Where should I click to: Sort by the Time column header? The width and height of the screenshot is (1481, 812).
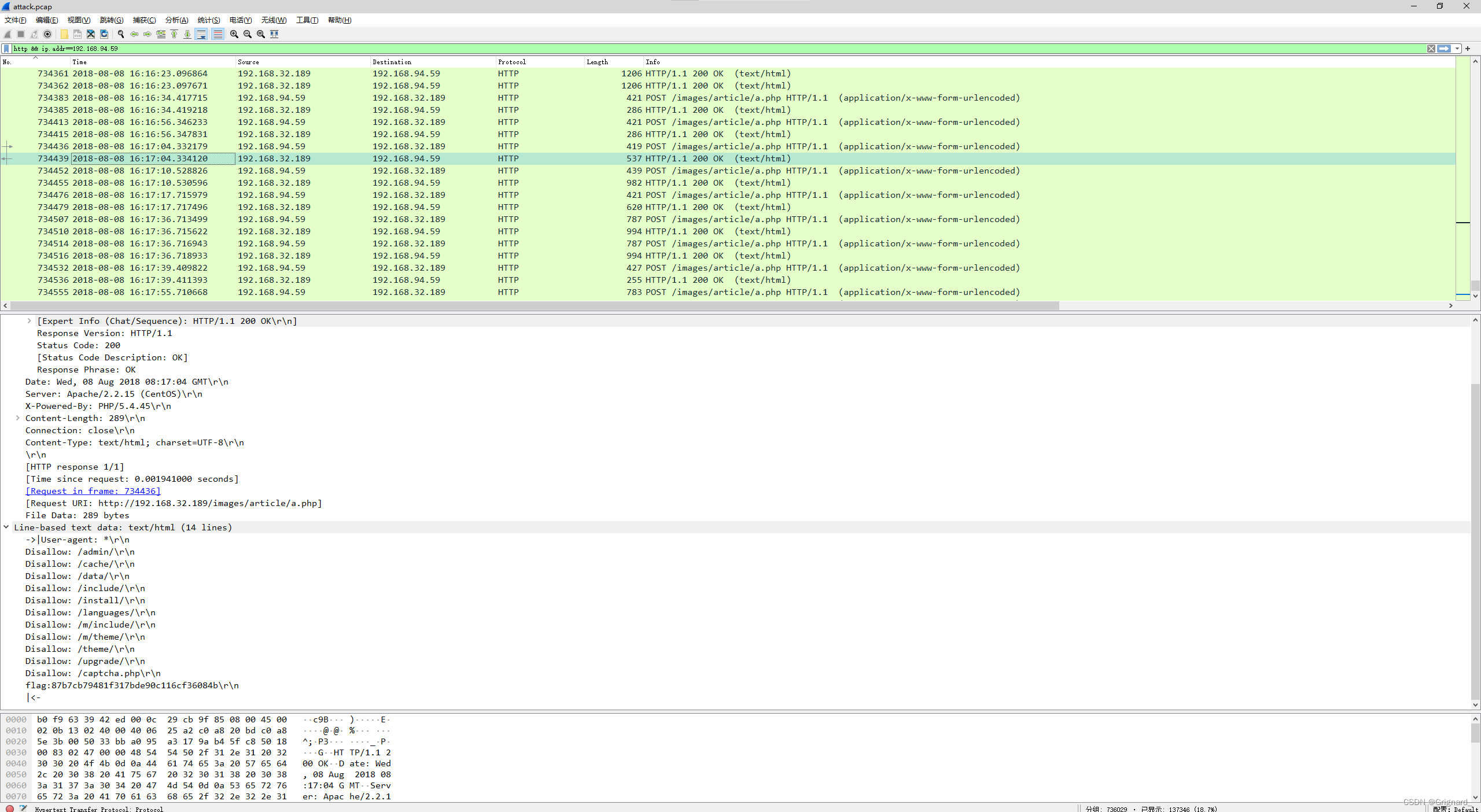tap(153, 62)
